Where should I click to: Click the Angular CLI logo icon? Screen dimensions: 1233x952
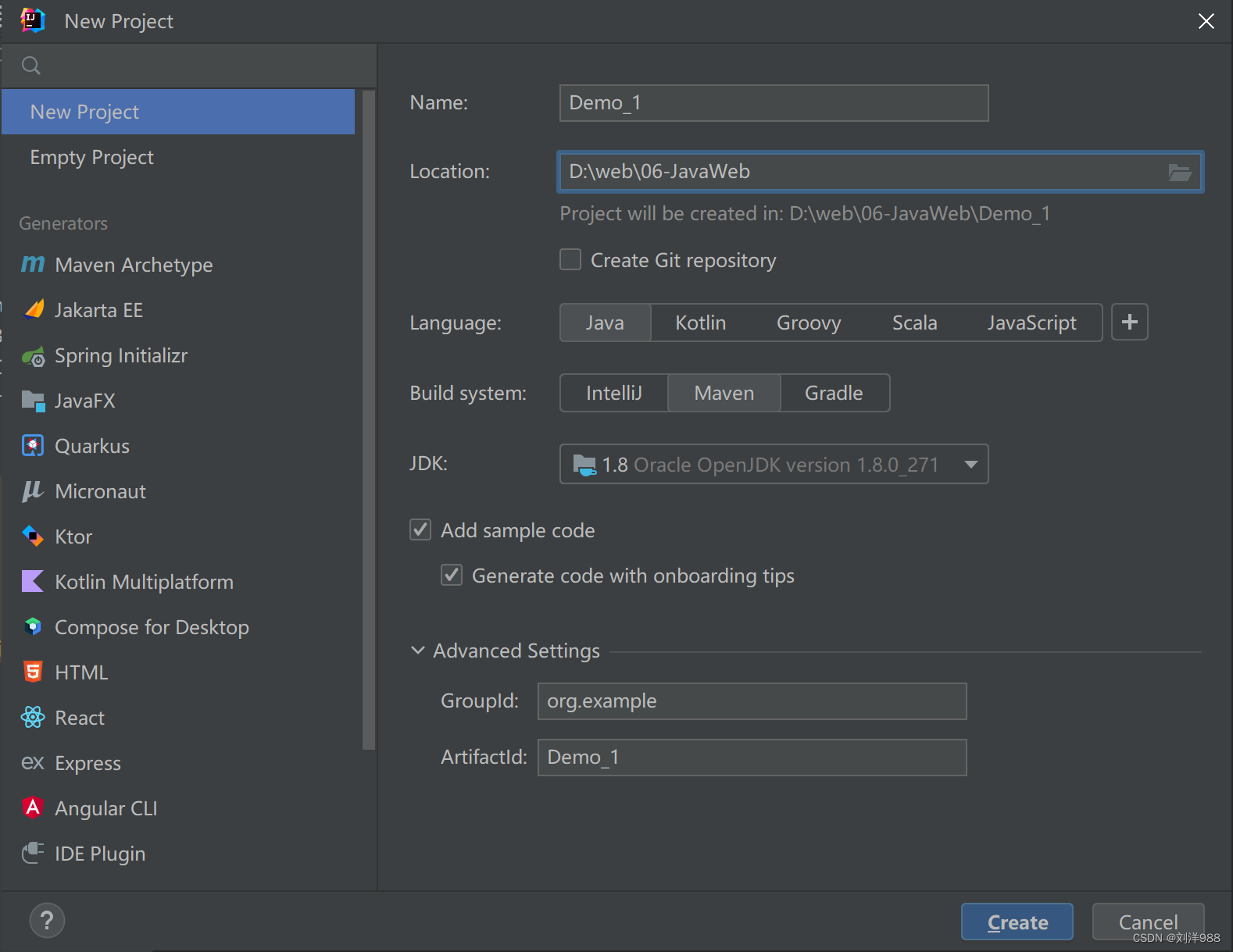[33, 808]
